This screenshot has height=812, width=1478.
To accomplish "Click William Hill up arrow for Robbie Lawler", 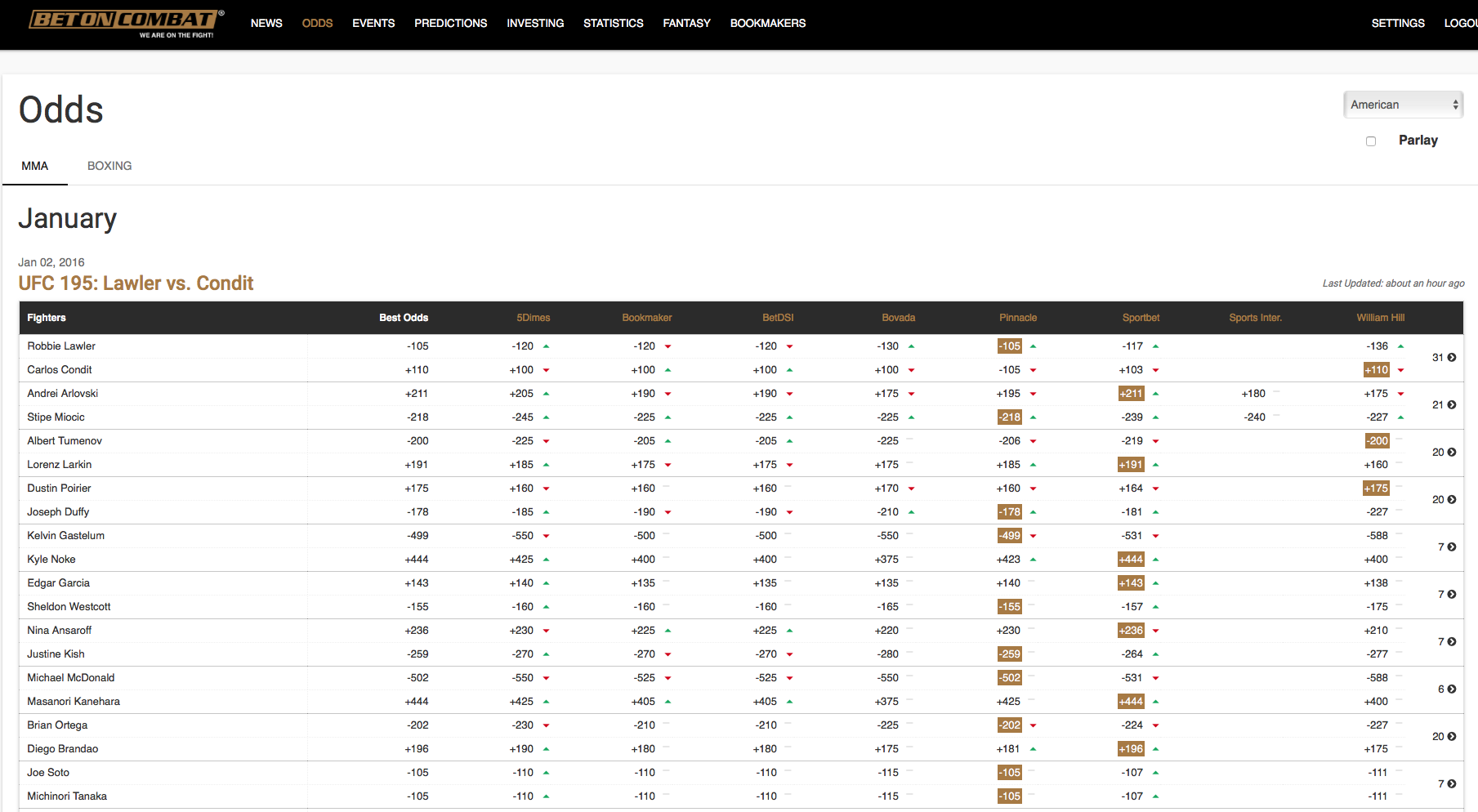I will 1400,346.
